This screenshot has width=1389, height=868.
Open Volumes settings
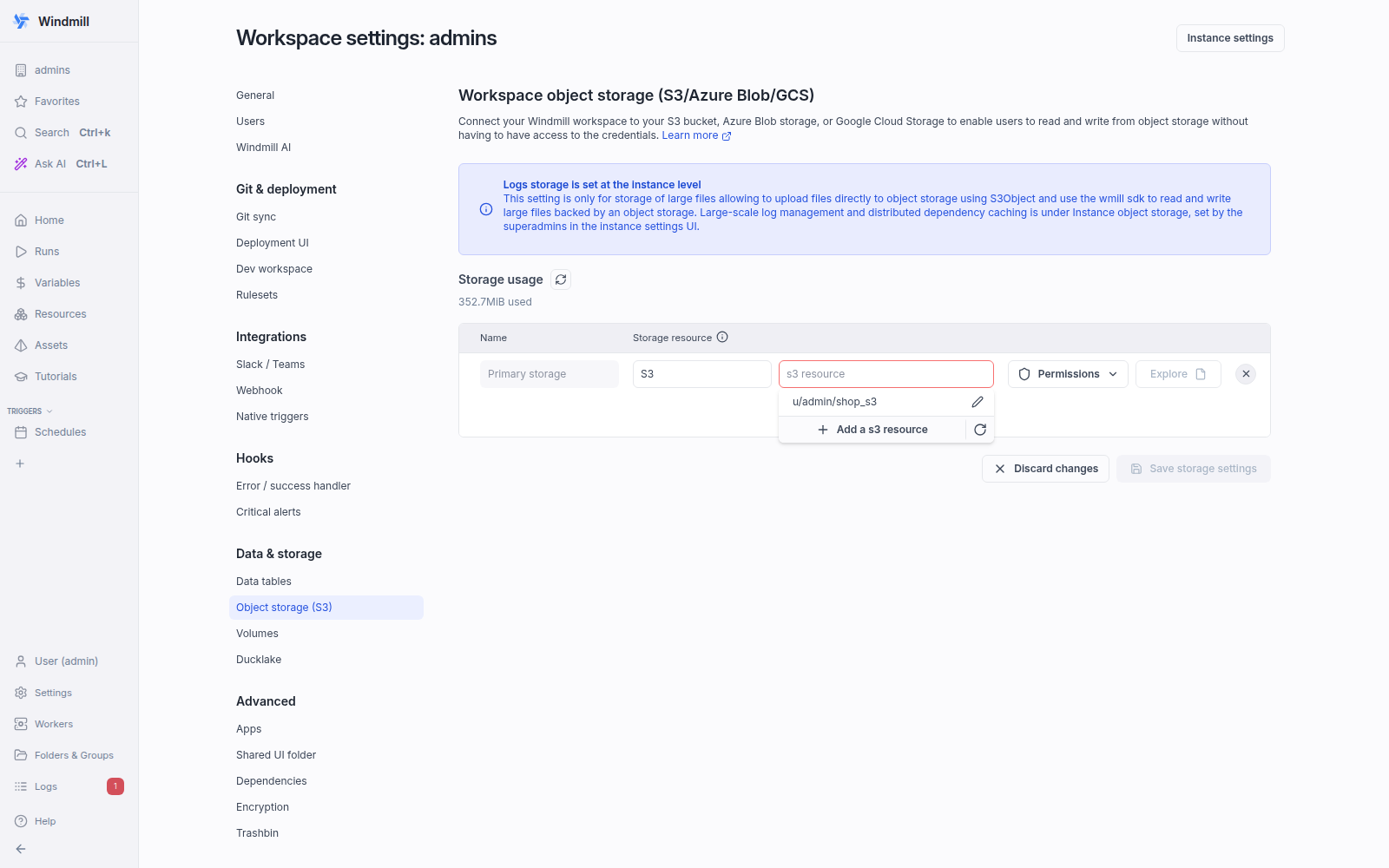point(257,634)
